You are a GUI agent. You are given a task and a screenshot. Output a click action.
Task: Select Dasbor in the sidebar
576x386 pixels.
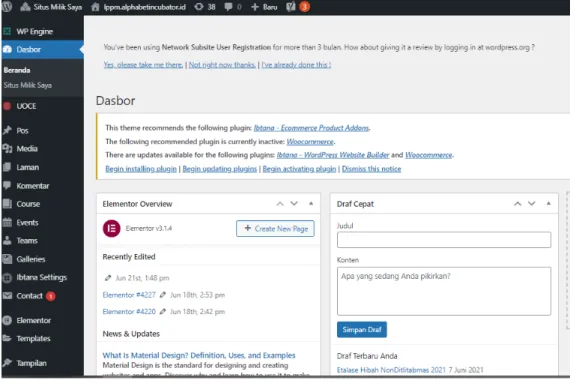42,49
